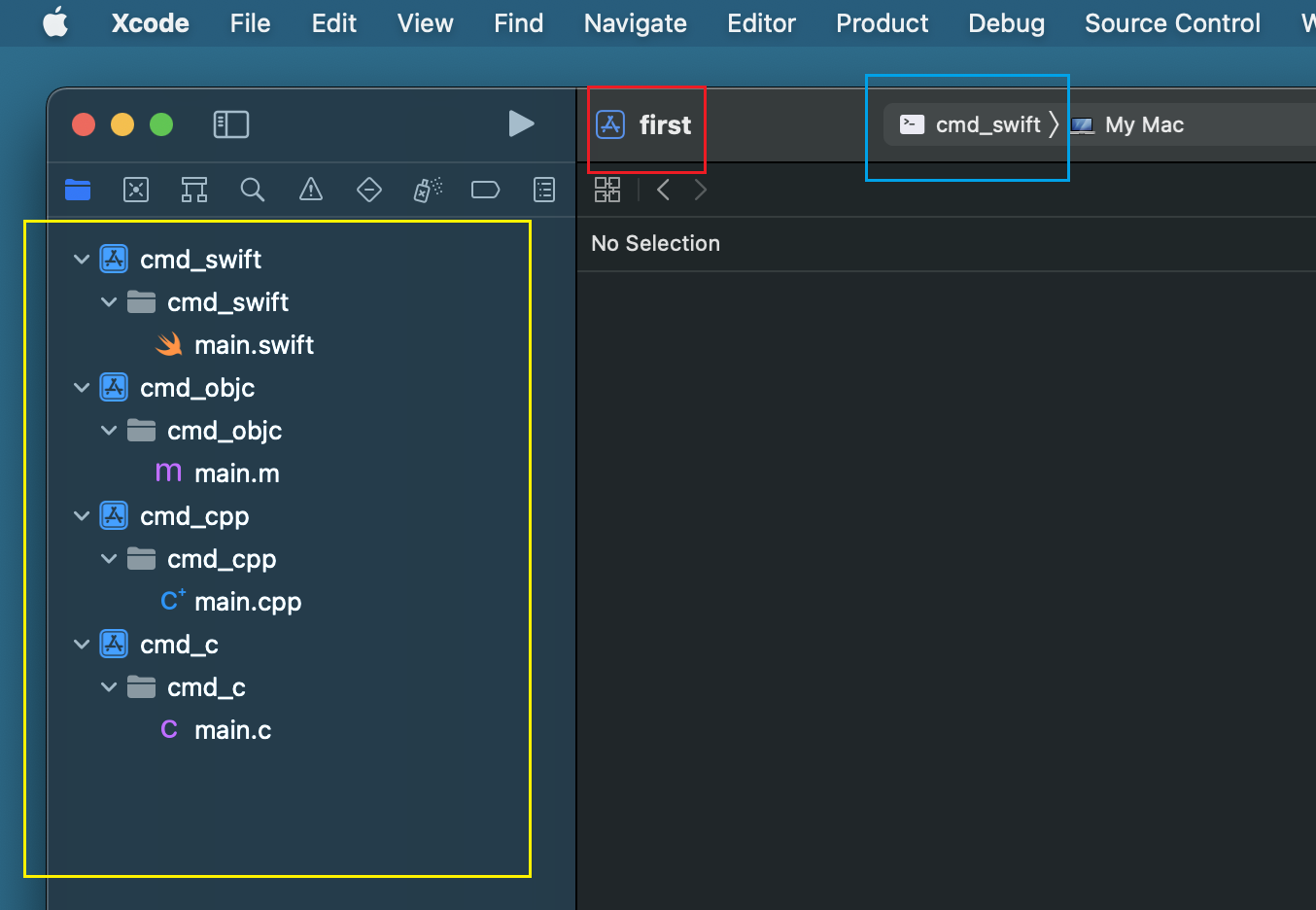1316x910 pixels.
Task: Go back with the left chevron
Action: point(664,190)
